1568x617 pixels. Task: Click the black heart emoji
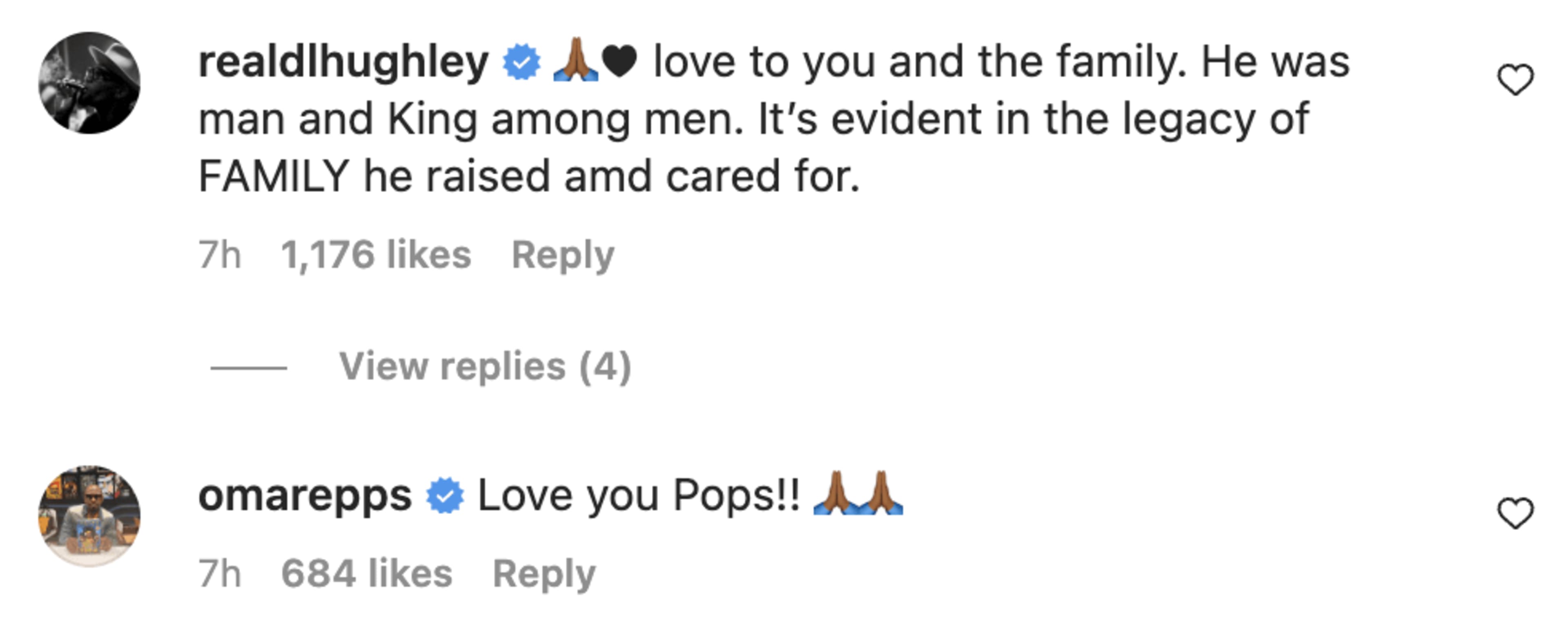[x=619, y=62]
